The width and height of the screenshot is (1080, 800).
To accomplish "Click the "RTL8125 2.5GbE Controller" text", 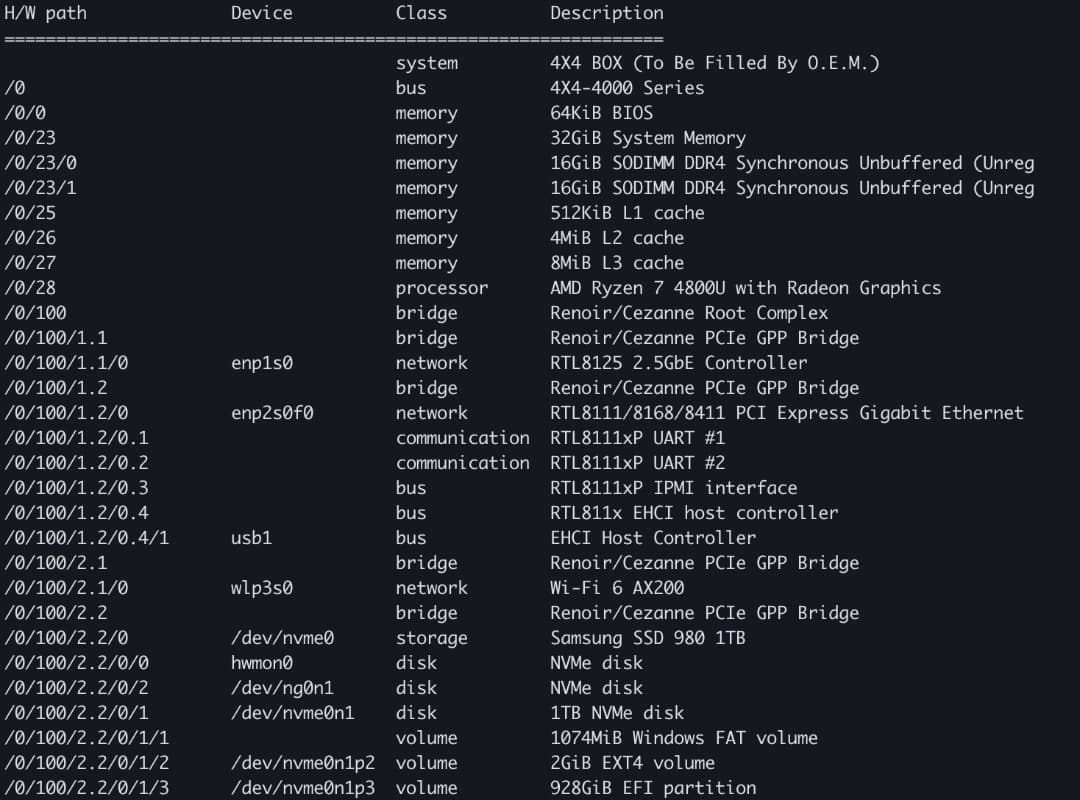I will 678,363.
